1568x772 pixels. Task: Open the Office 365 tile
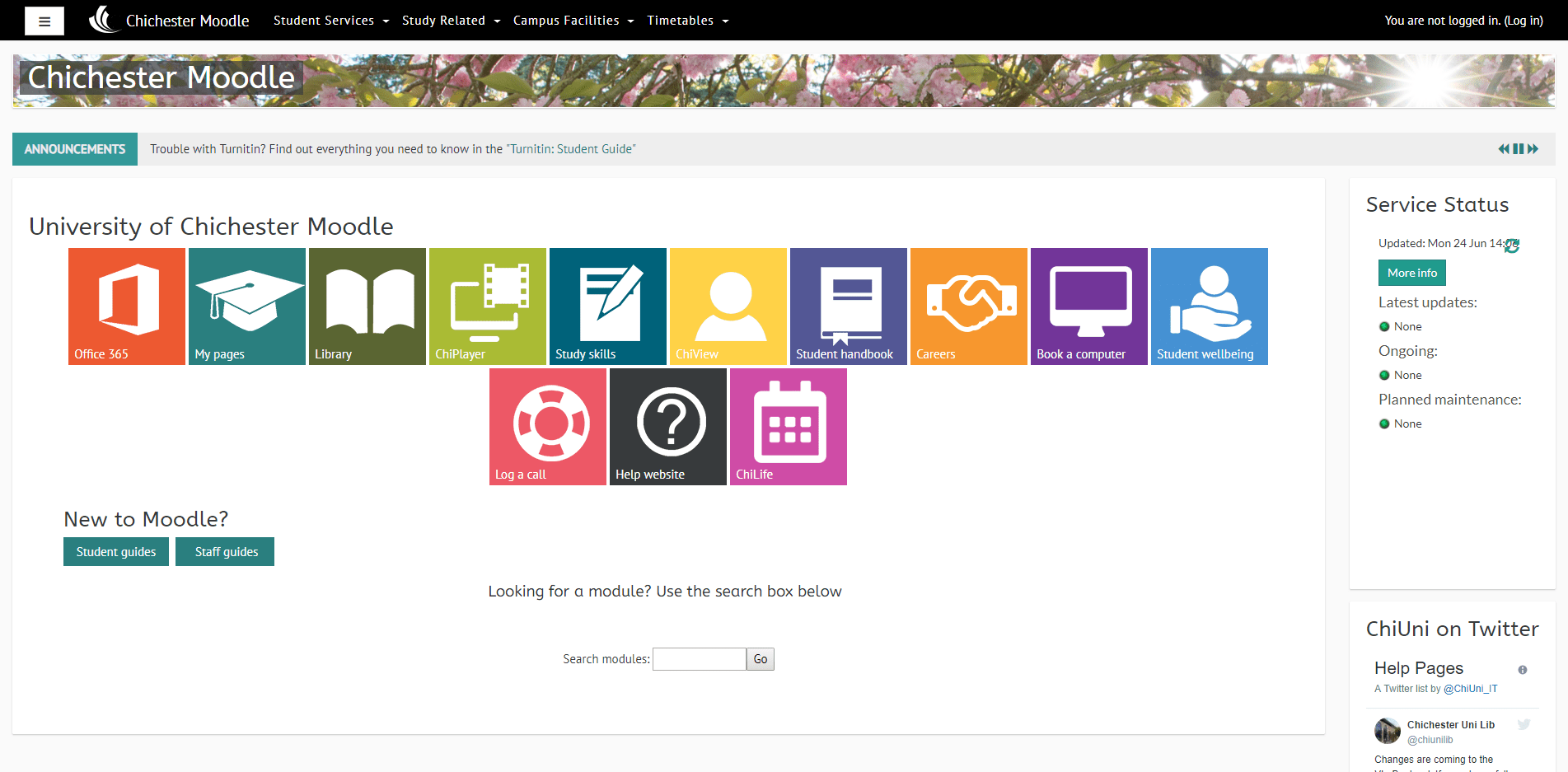[127, 306]
